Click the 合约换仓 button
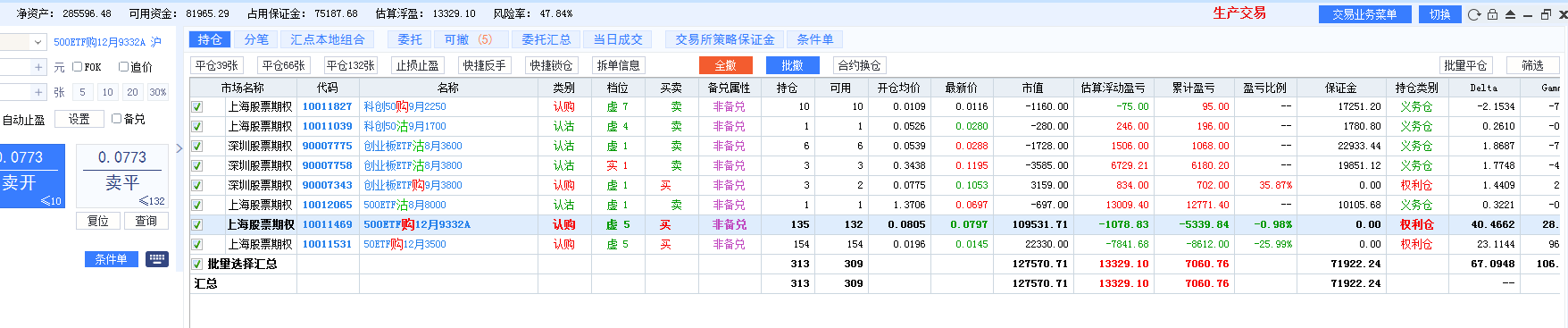The image size is (1568, 328). (859, 65)
